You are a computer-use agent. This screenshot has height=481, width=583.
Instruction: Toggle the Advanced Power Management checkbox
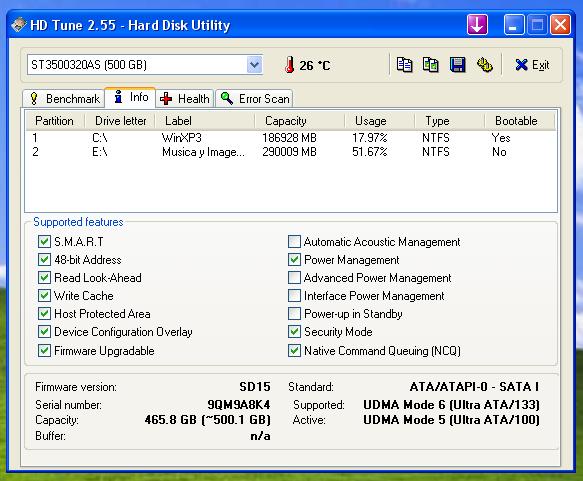pyautogui.click(x=294, y=278)
